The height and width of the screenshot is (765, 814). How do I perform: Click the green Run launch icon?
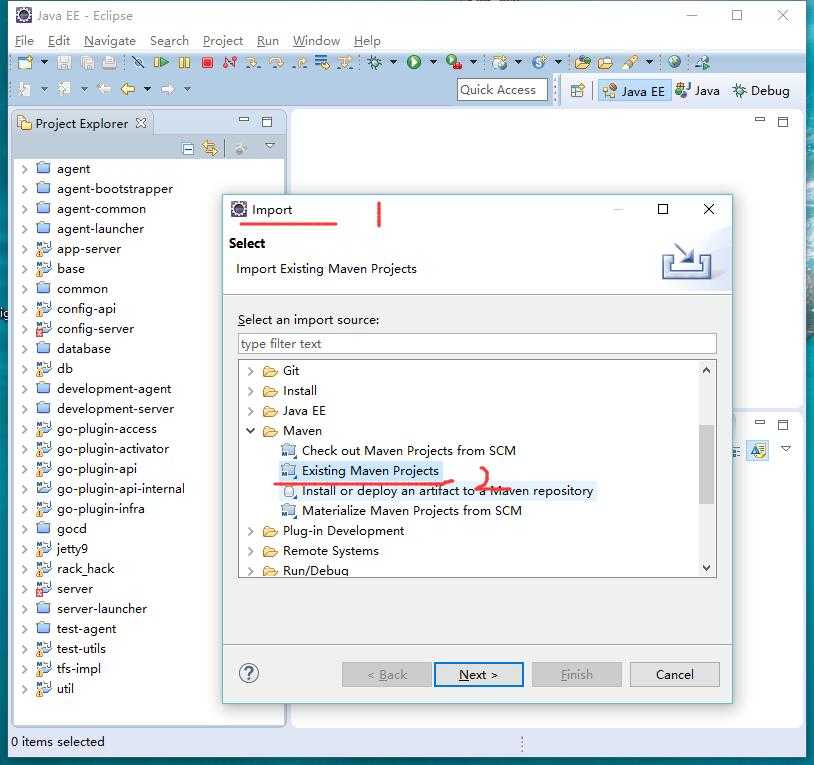pos(414,62)
